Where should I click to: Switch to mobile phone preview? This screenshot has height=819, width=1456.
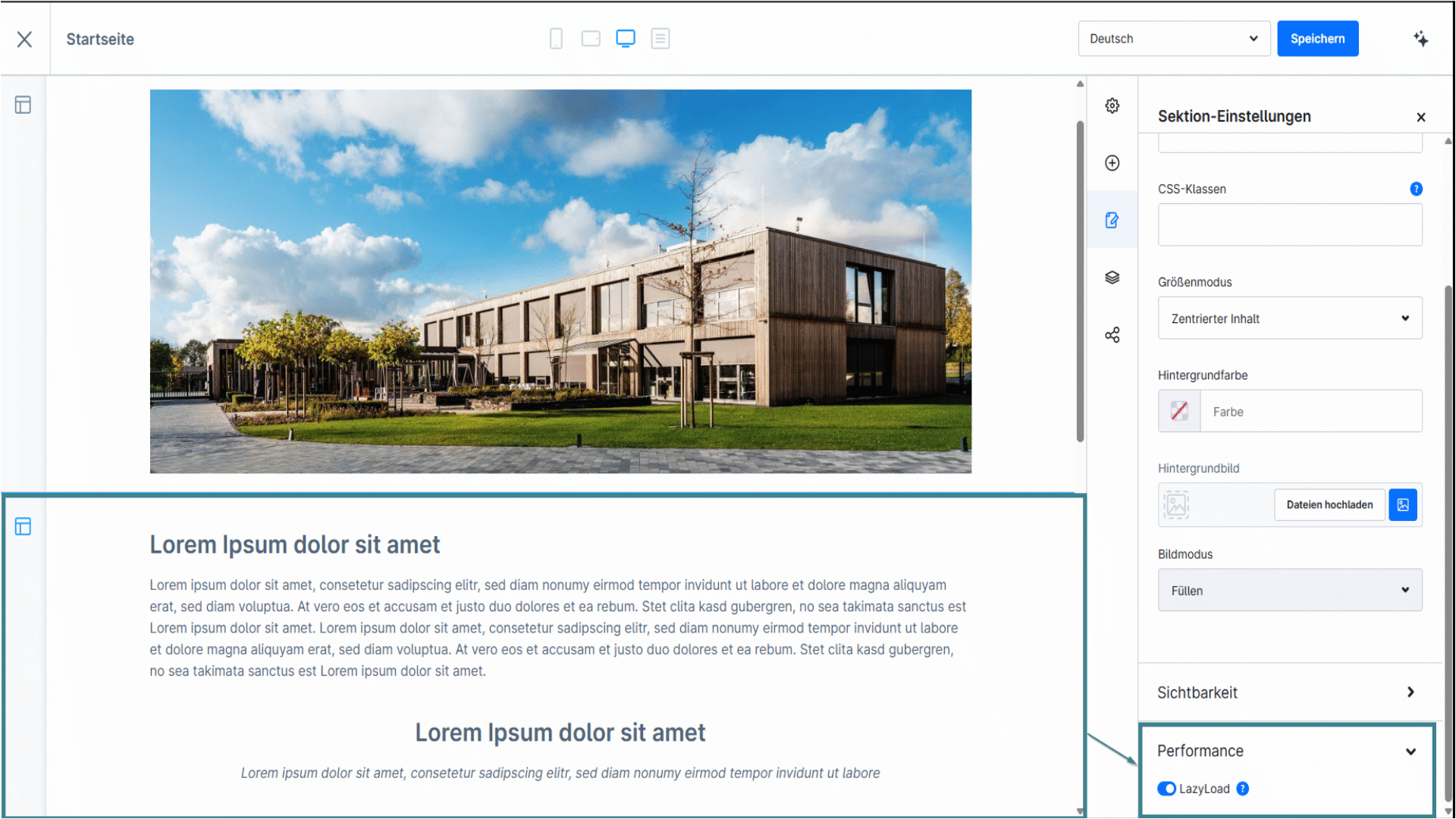pos(556,39)
